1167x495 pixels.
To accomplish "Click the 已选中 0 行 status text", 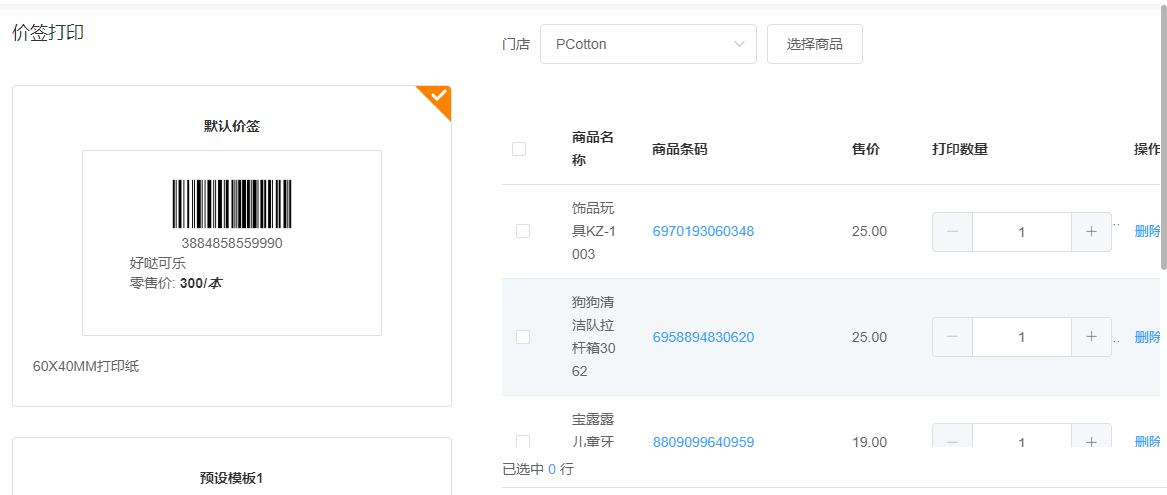I will pyautogui.click(x=538, y=470).
